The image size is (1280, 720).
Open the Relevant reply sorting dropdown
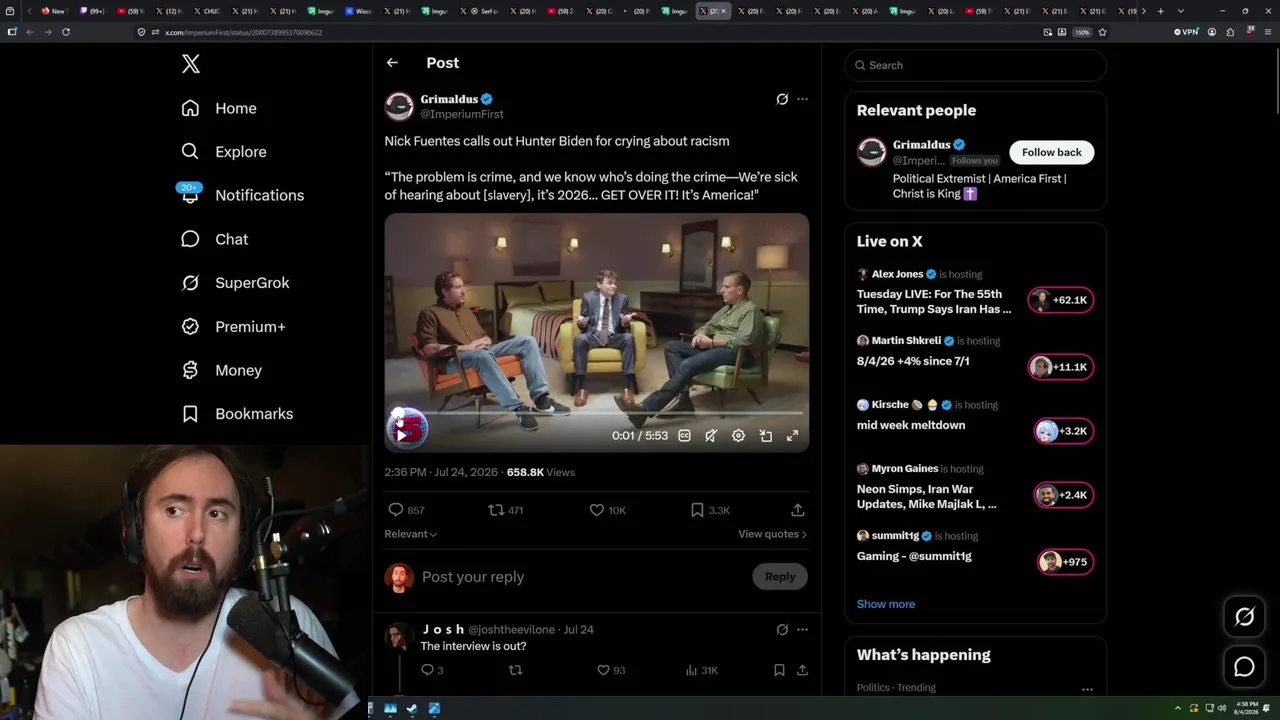(x=411, y=534)
